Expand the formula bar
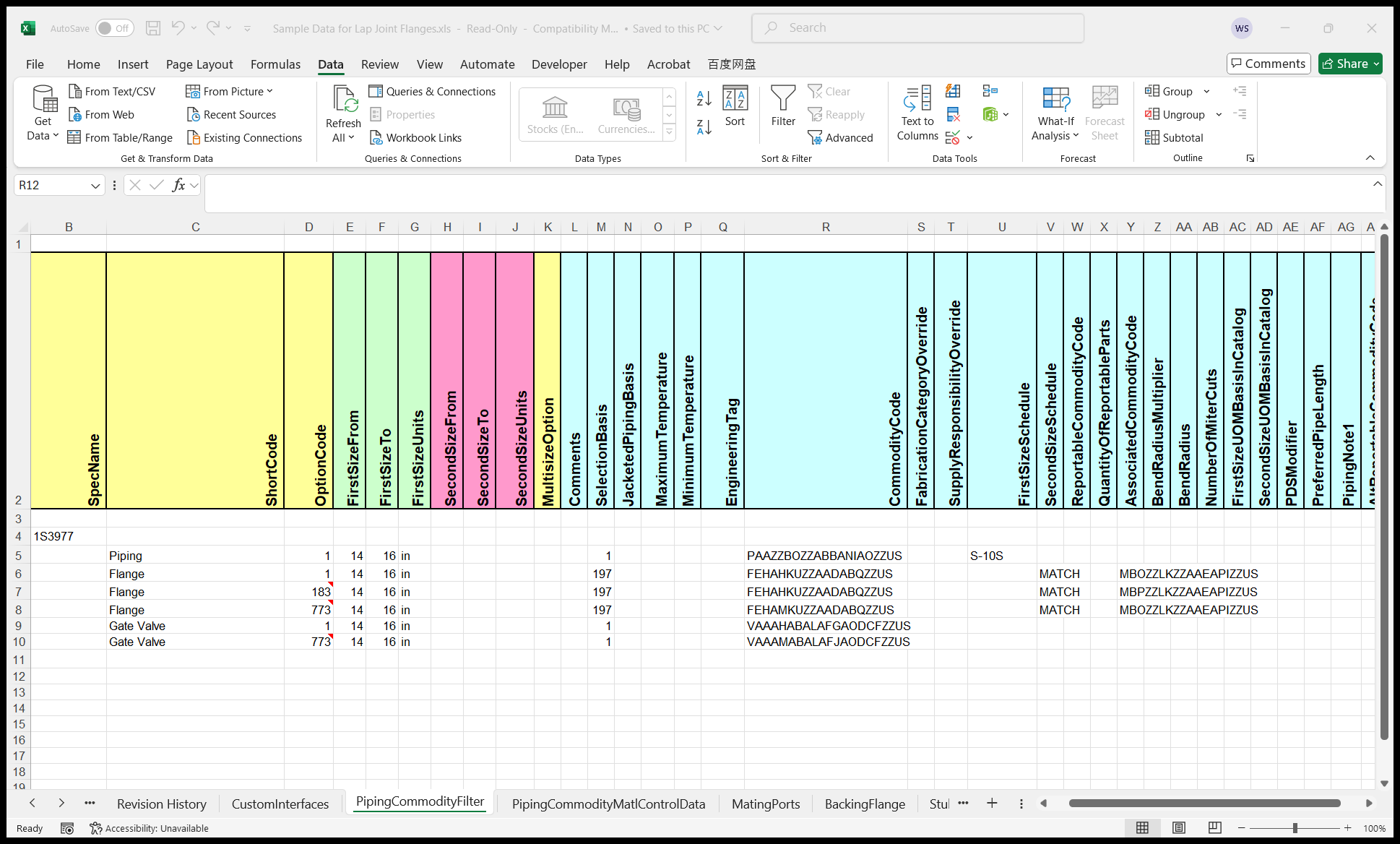Viewport: 1400px width, 844px height. tap(1377, 184)
